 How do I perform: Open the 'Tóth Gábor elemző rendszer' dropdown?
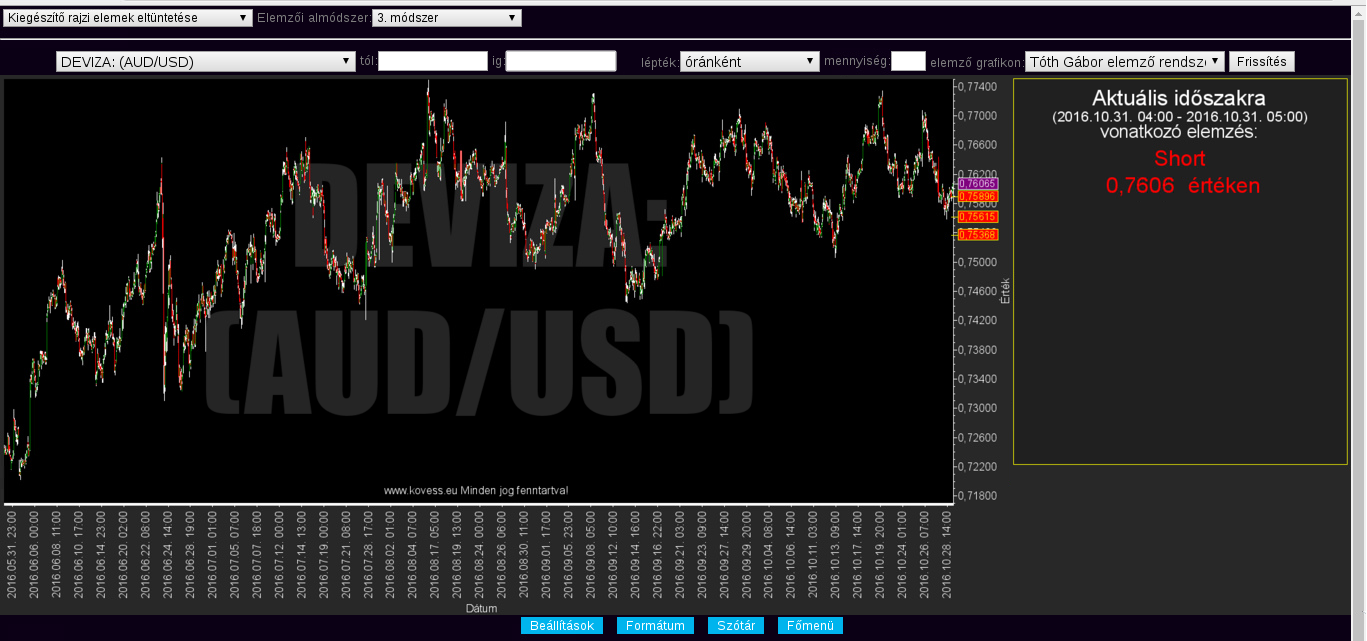pos(1125,62)
